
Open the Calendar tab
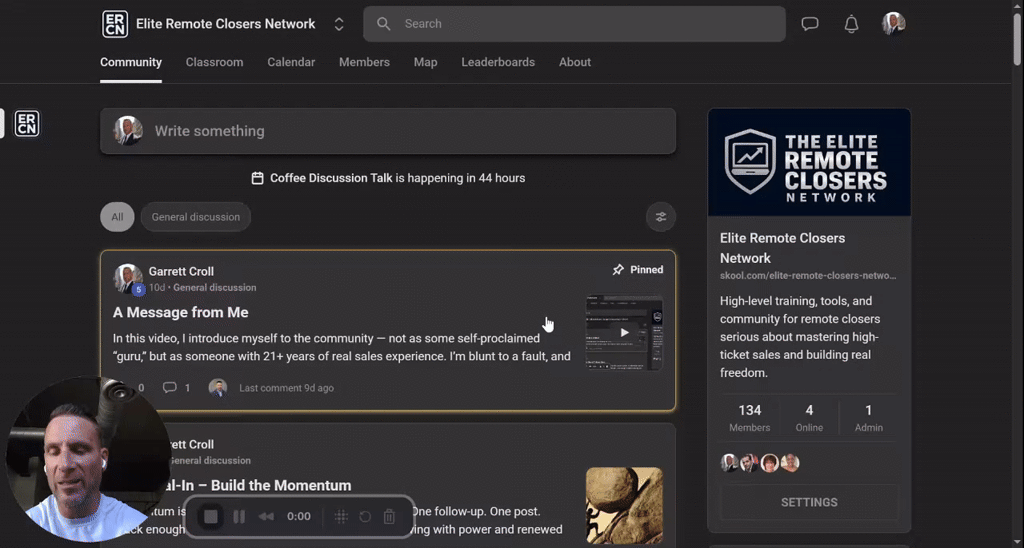pyautogui.click(x=291, y=62)
